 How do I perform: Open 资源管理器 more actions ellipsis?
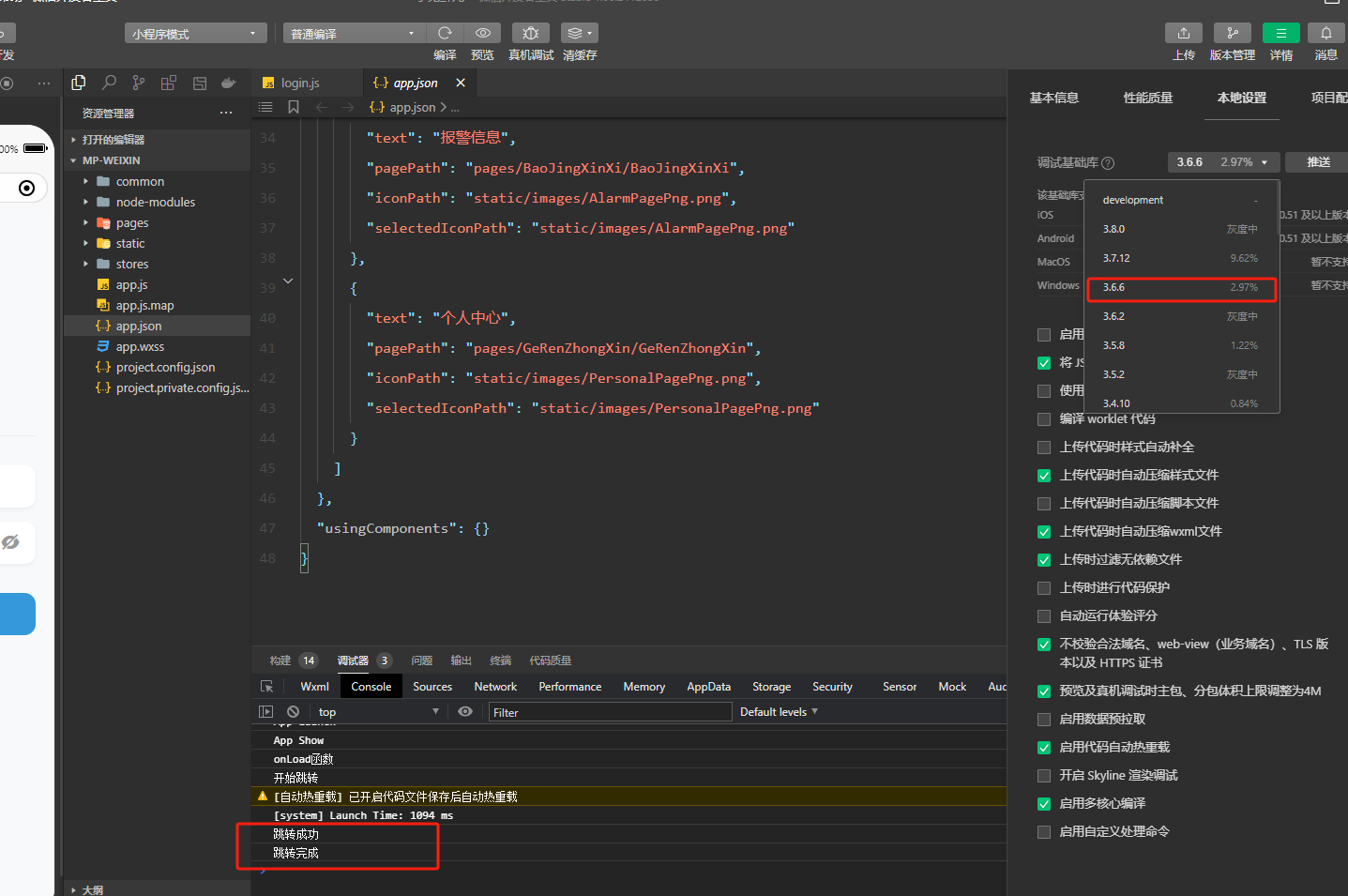pos(226,113)
